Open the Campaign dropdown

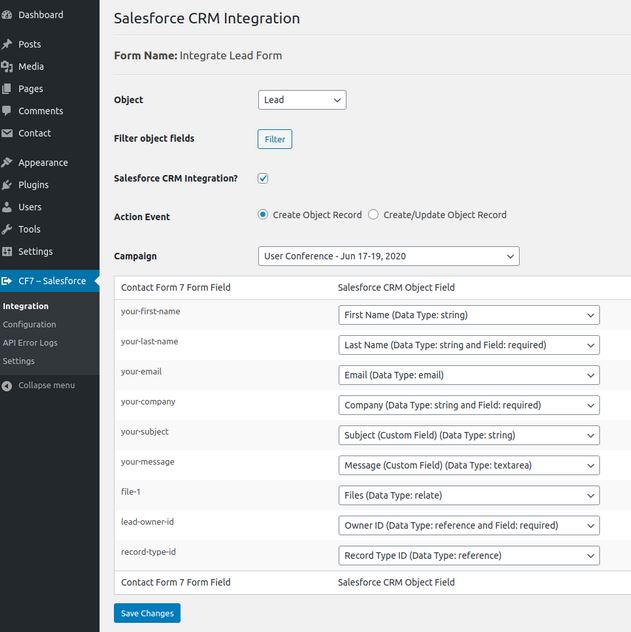coord(389,256)
